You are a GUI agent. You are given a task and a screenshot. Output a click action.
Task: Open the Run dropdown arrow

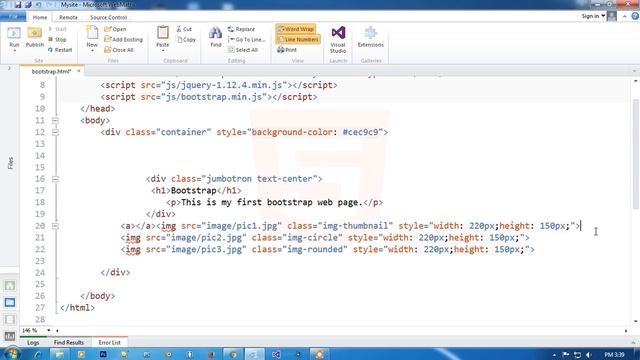pos(14,51)
